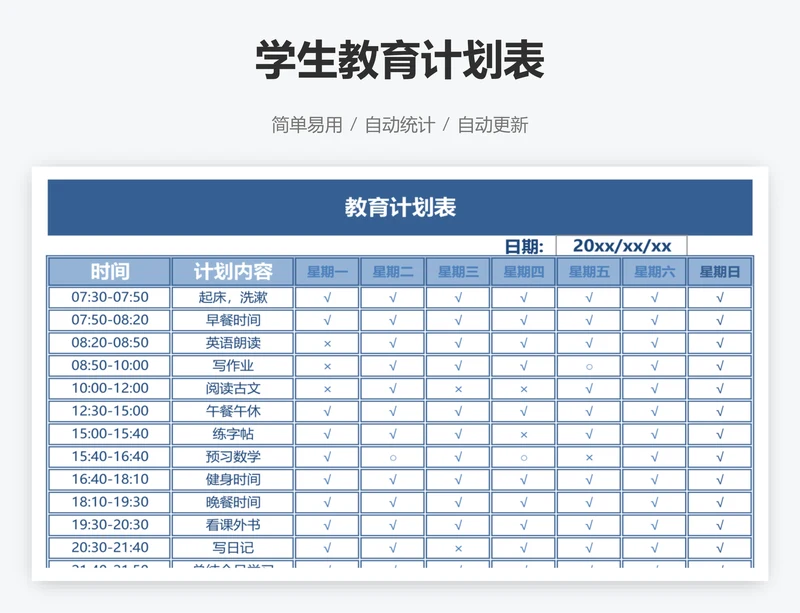The height and width of the screenshot is (613, 800).
Task: Click the × mark for 阅读古文 on 星期三
Action: point(458,389)
